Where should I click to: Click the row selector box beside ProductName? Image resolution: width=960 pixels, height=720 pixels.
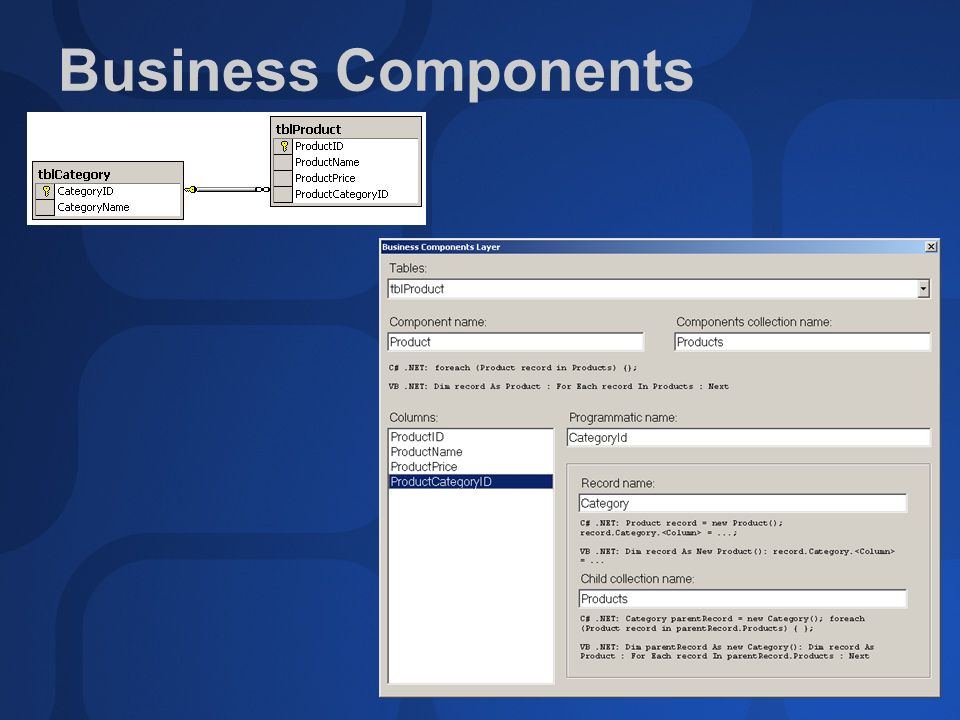tap(283, 162)
